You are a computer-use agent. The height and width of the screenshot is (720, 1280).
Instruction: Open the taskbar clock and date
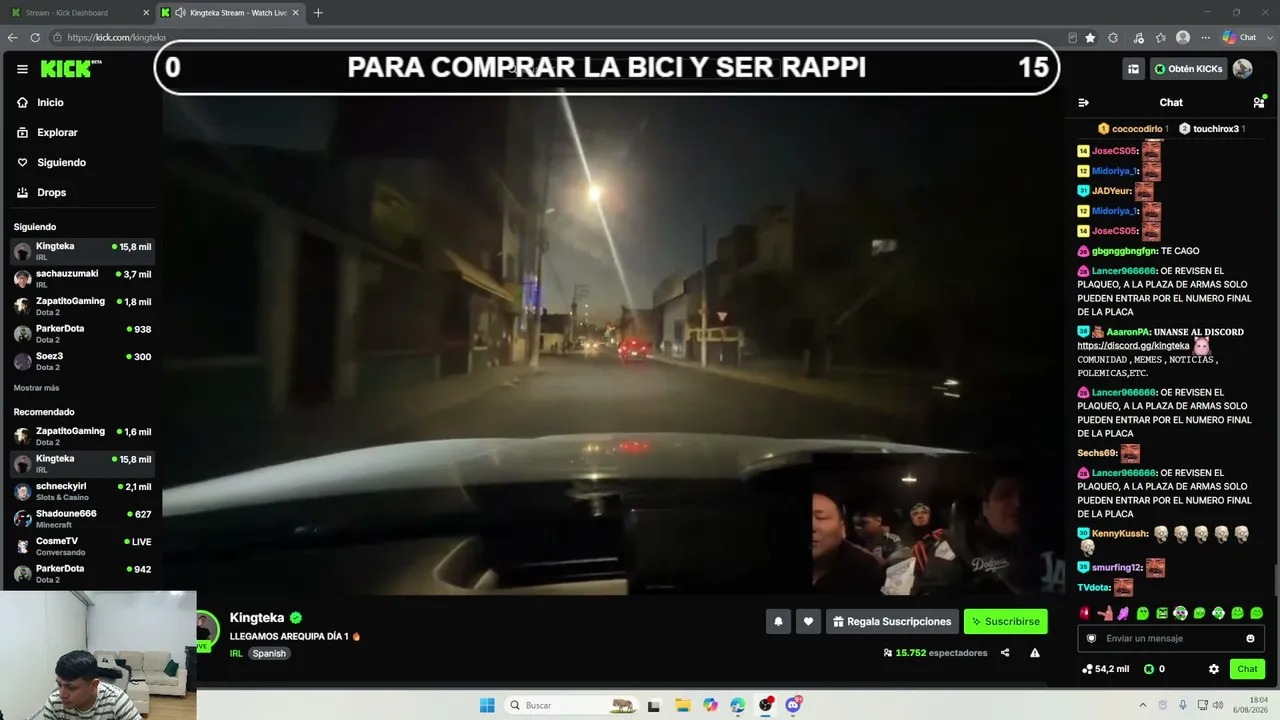coord(1250,705)
